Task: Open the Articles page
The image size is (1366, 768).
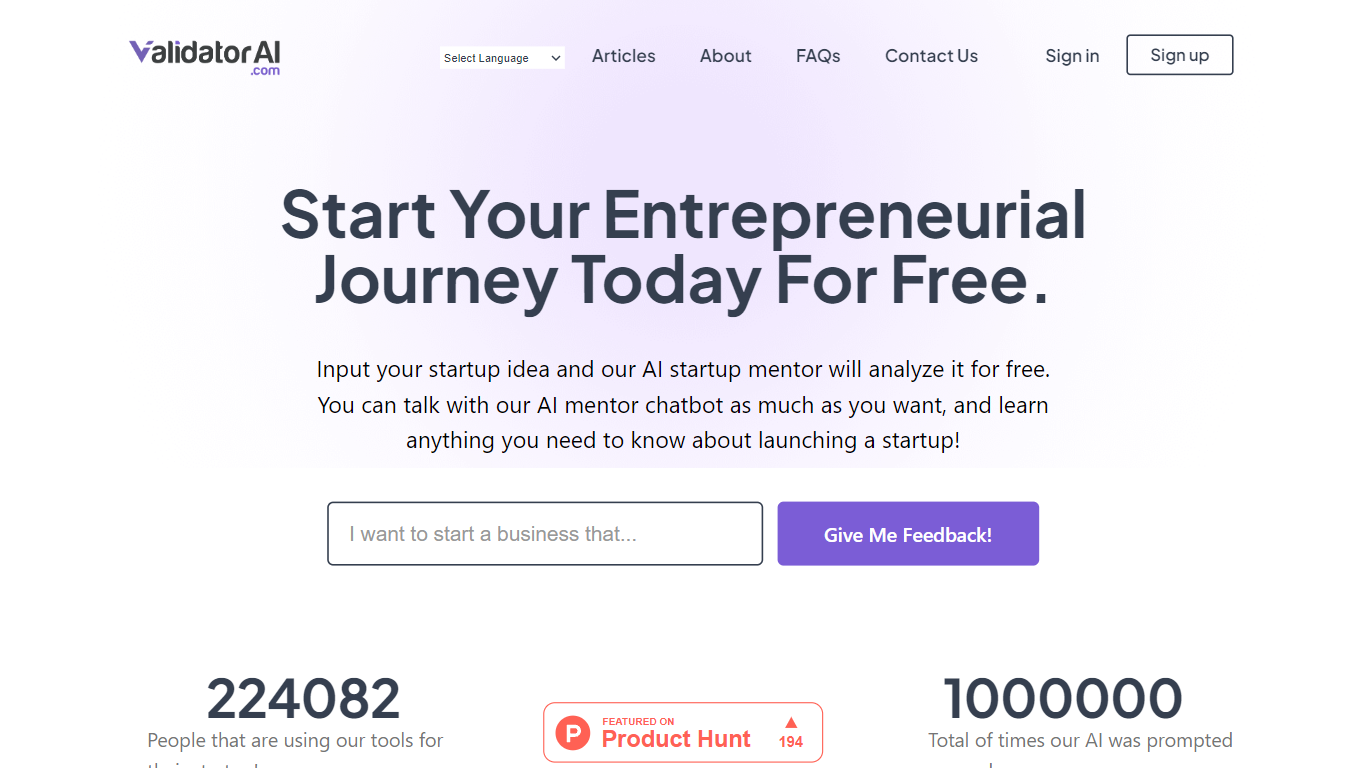Action: [623, 56]
